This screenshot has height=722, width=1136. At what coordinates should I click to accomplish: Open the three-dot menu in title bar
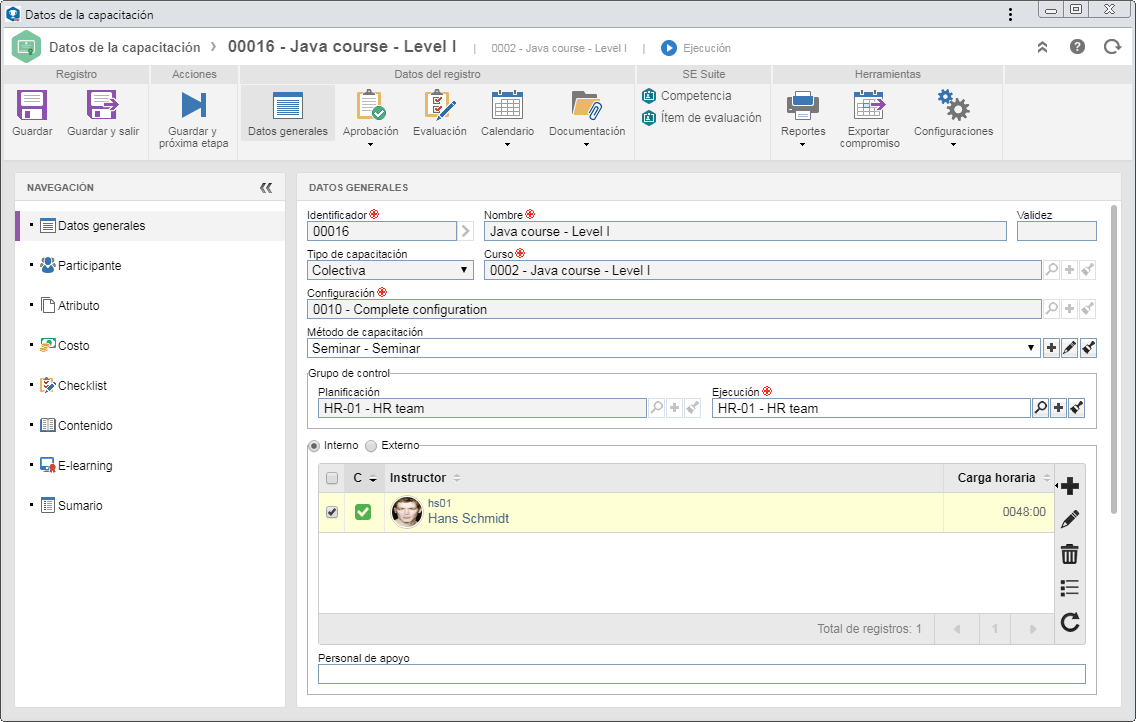pyautogui.click(x=1010, y=14)
